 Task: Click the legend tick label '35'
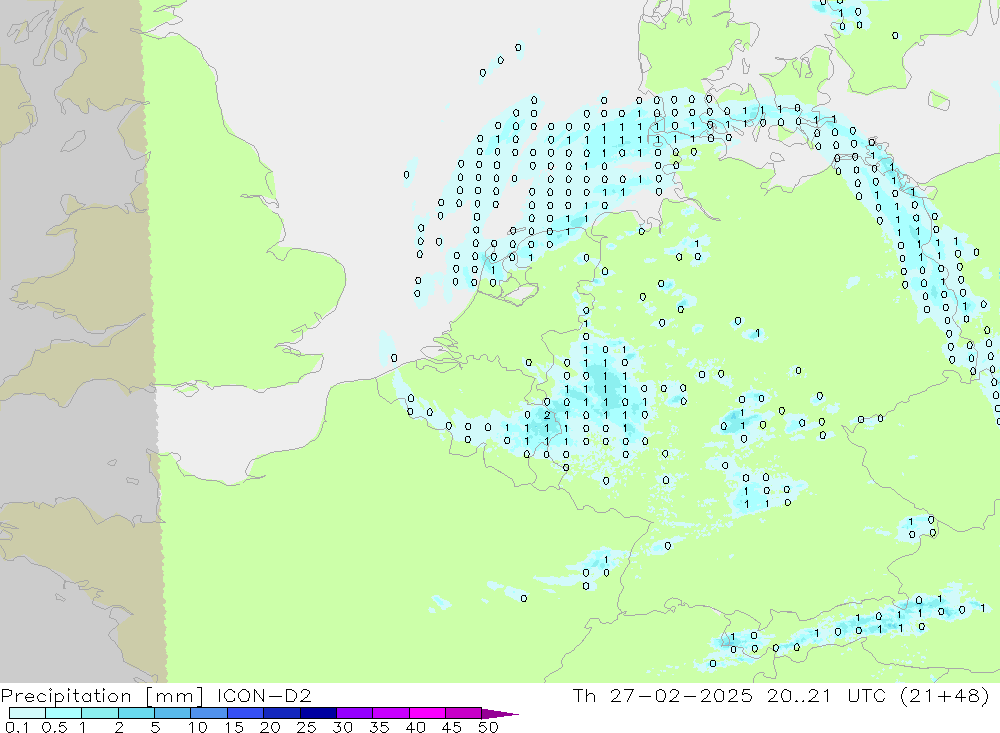[x=379, y=727]
